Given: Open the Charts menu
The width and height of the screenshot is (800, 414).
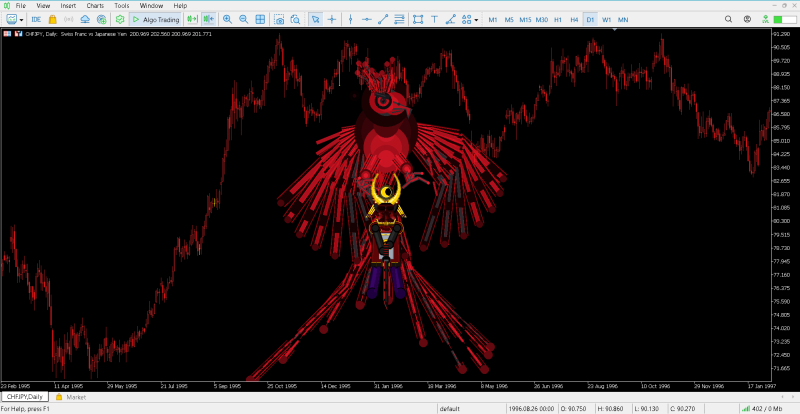Looking at the screenshot, I should click(x=95, y=6).
